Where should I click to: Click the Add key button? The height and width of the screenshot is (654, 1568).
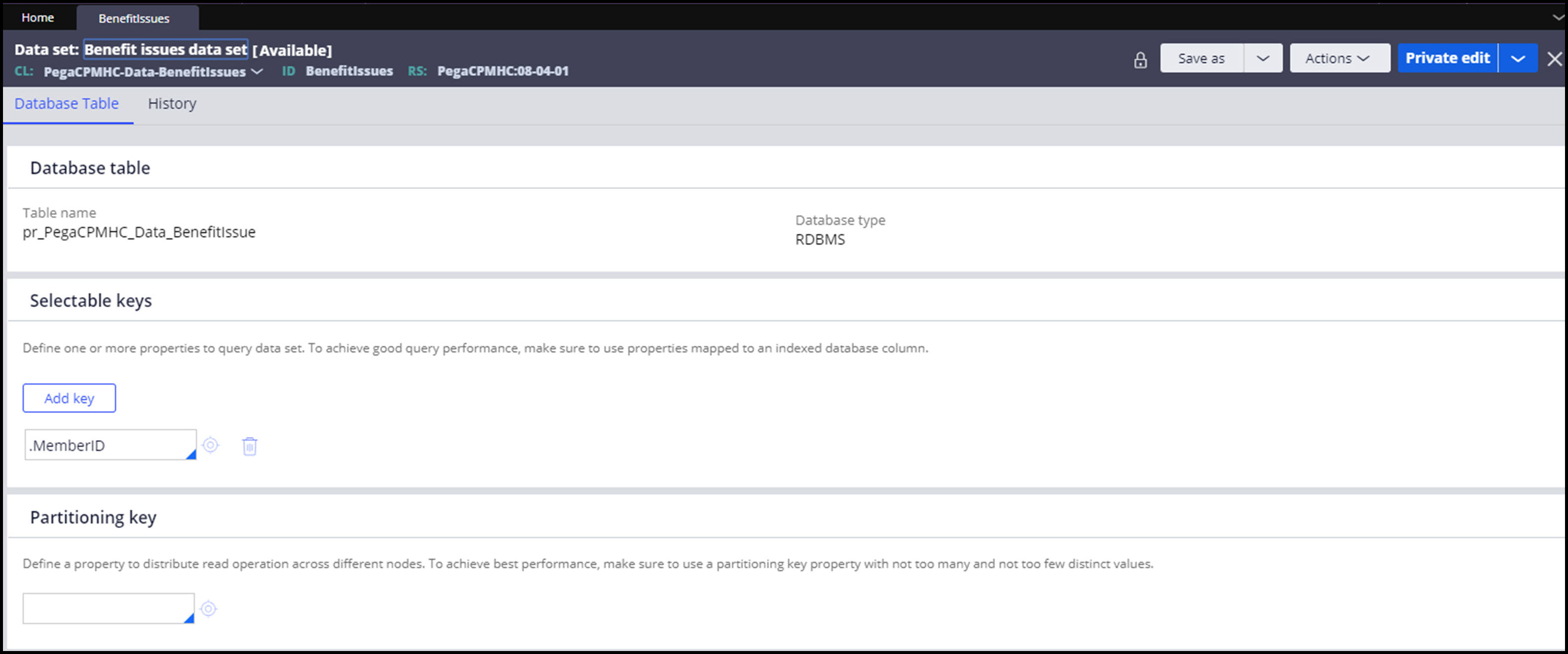(x=69, y=398)
